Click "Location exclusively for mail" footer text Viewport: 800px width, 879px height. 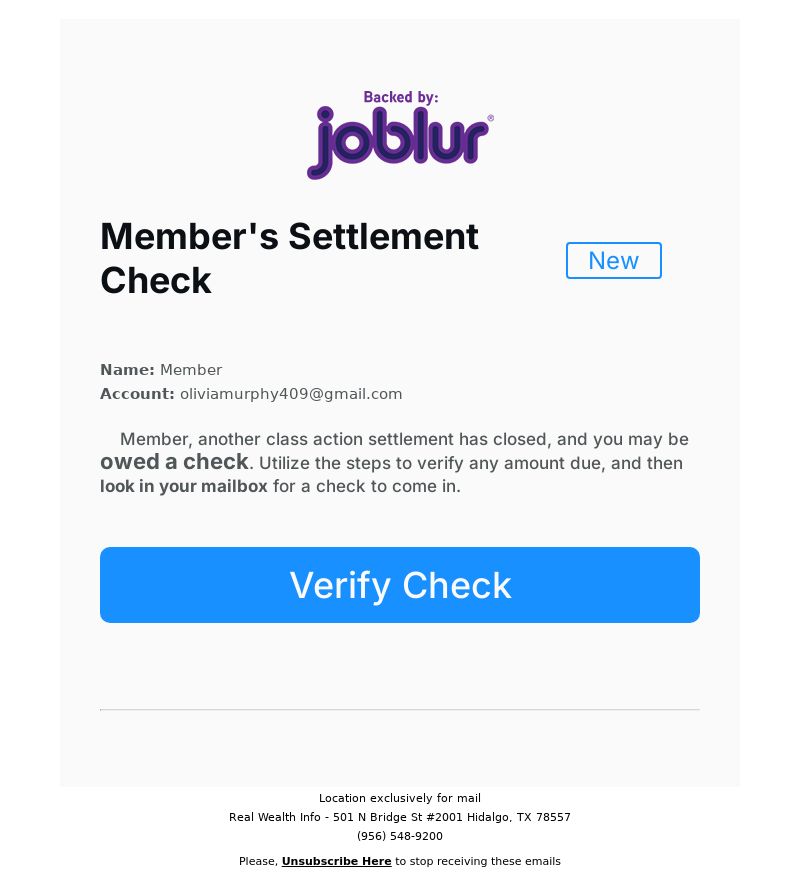click(x=400, y=798)
